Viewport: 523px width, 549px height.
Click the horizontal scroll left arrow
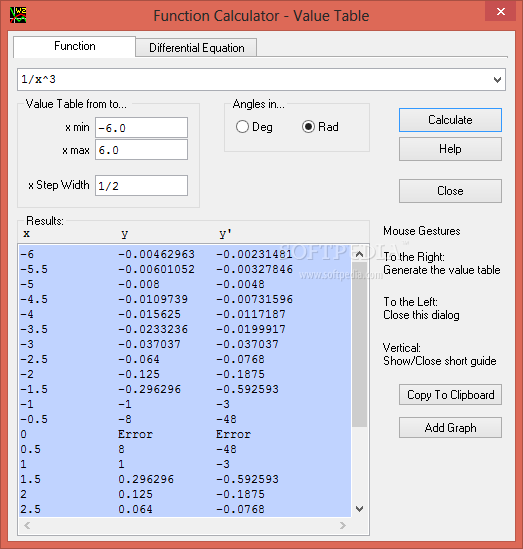(27, 525)
